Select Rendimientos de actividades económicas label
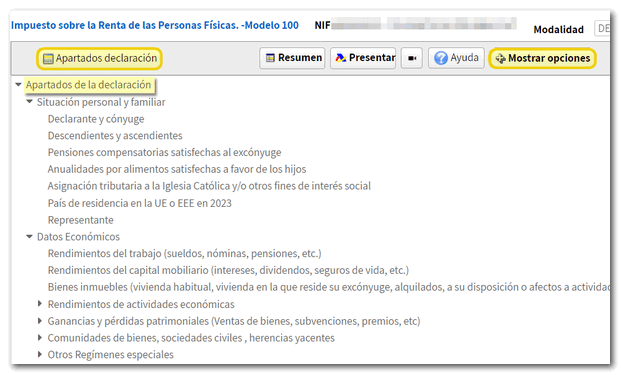Viewport: 621px width, 375px height. click(x=141, y=304)
